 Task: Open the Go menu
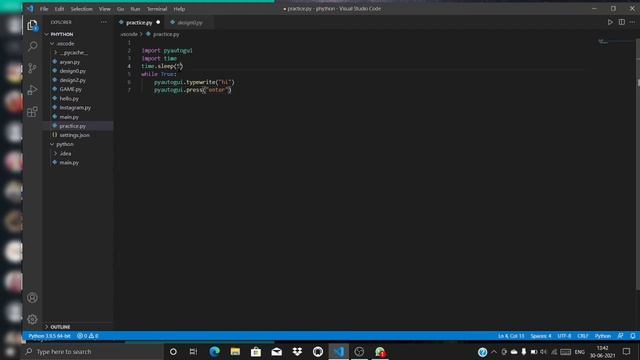pyautogui.click(x=120, y=9)
